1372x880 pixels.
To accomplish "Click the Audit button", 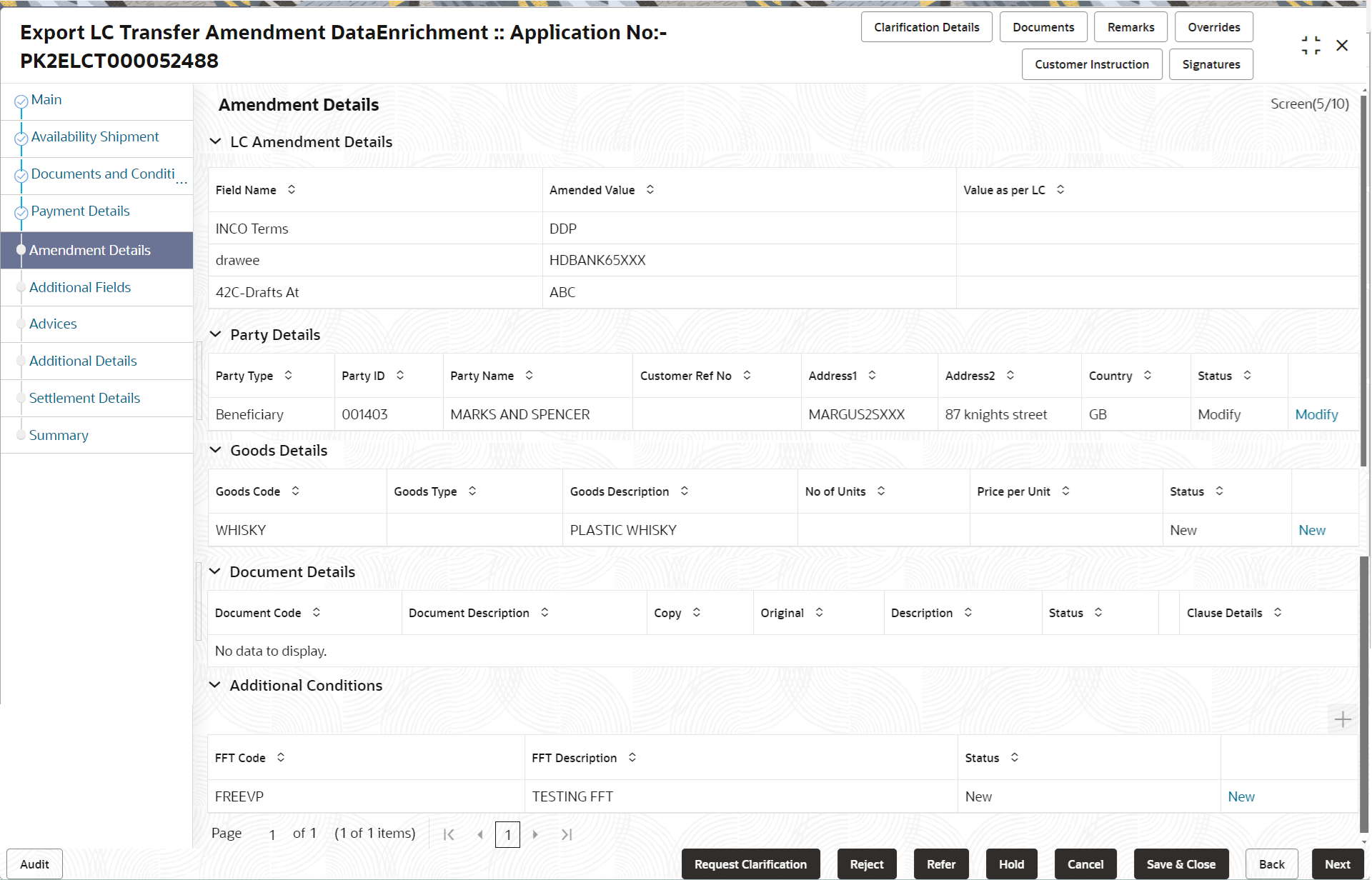I will click(x=34, y=864).
